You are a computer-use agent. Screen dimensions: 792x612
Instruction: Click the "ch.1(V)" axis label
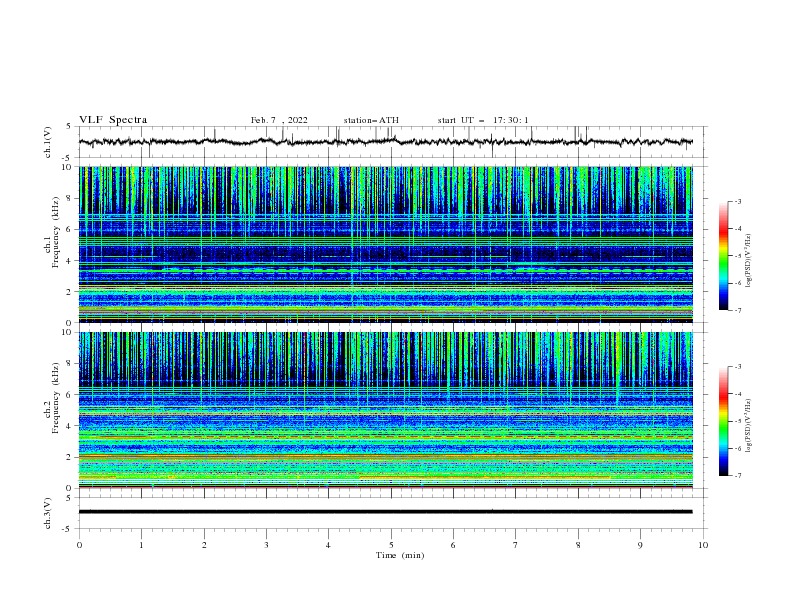(x=48, y=142)
